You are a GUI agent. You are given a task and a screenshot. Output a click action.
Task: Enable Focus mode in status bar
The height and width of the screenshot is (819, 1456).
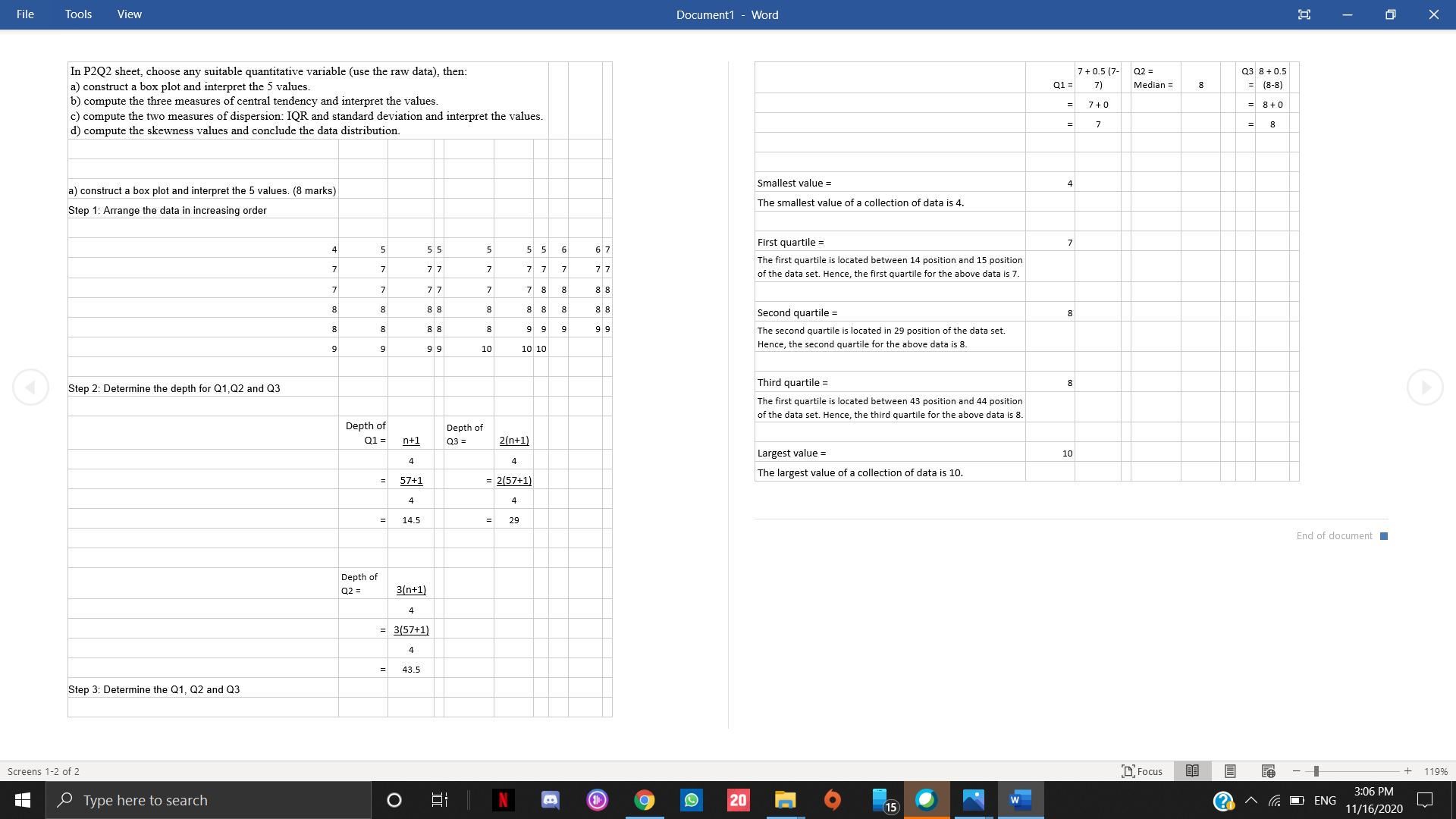[1142, 771]
